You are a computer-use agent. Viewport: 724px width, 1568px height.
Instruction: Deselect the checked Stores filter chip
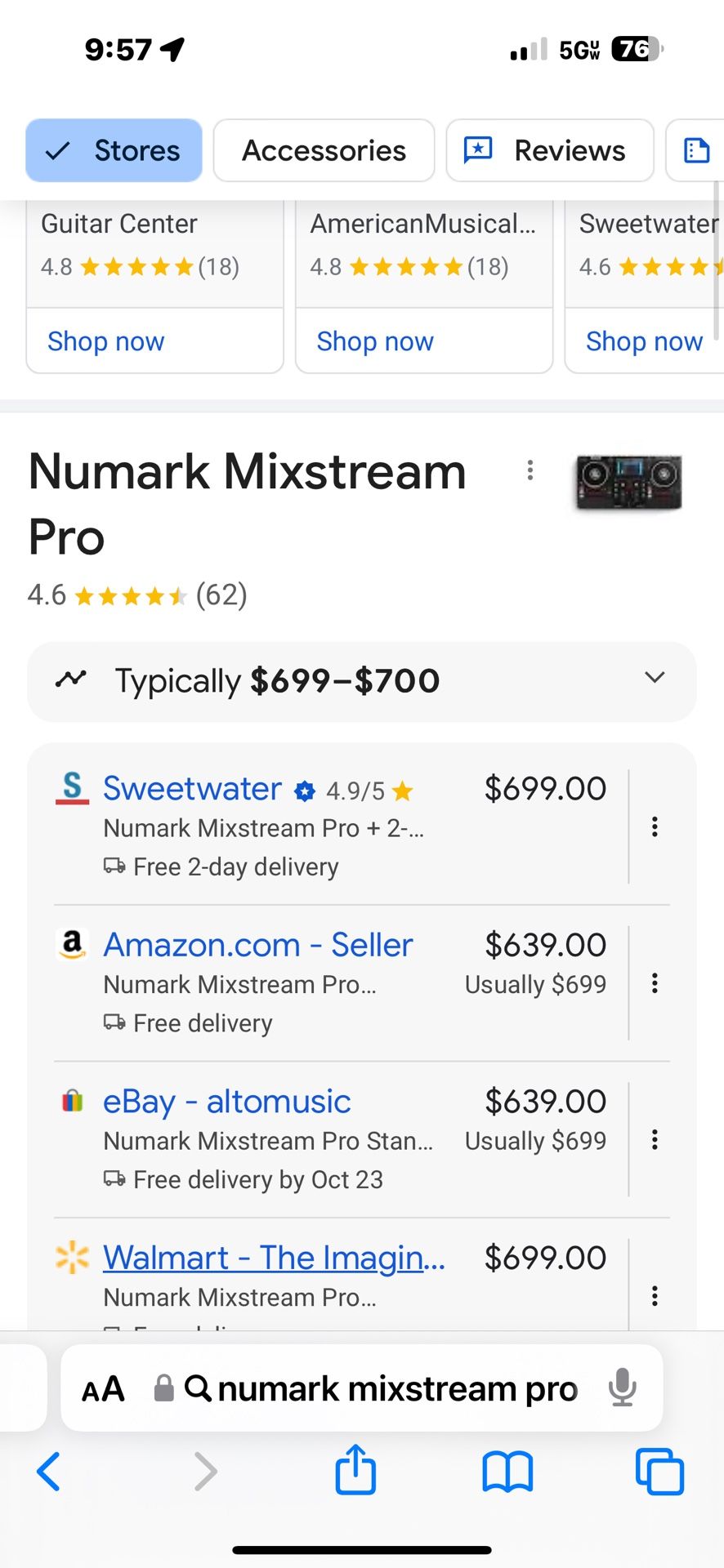pos(114,150)
